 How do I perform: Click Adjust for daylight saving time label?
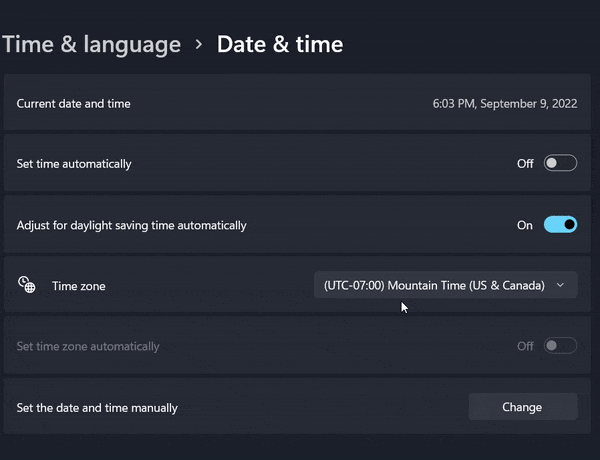tap(131, 225)
